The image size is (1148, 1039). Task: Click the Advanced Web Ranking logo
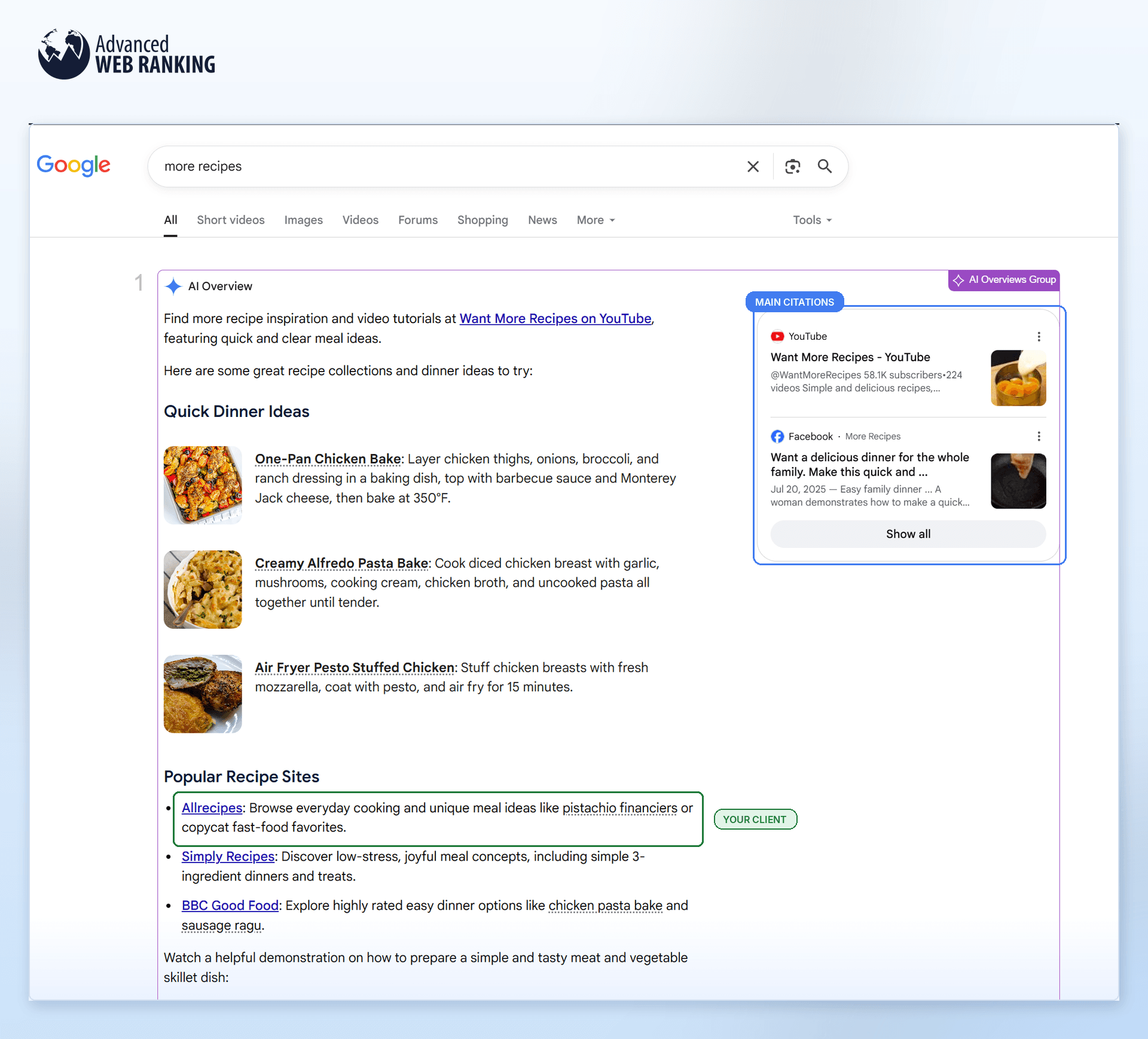click(127, 54)
